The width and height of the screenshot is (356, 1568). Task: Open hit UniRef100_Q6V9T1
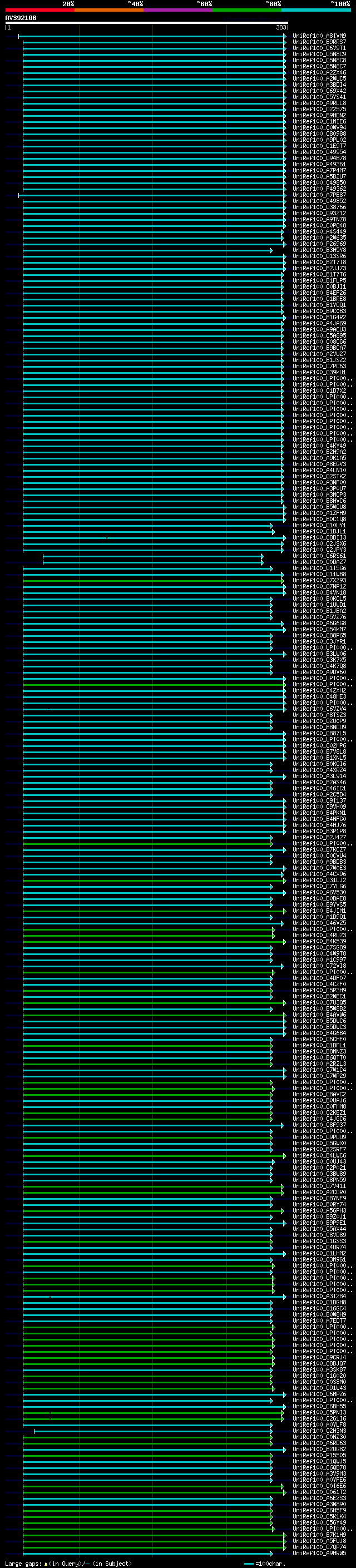(x=319, y=48)
